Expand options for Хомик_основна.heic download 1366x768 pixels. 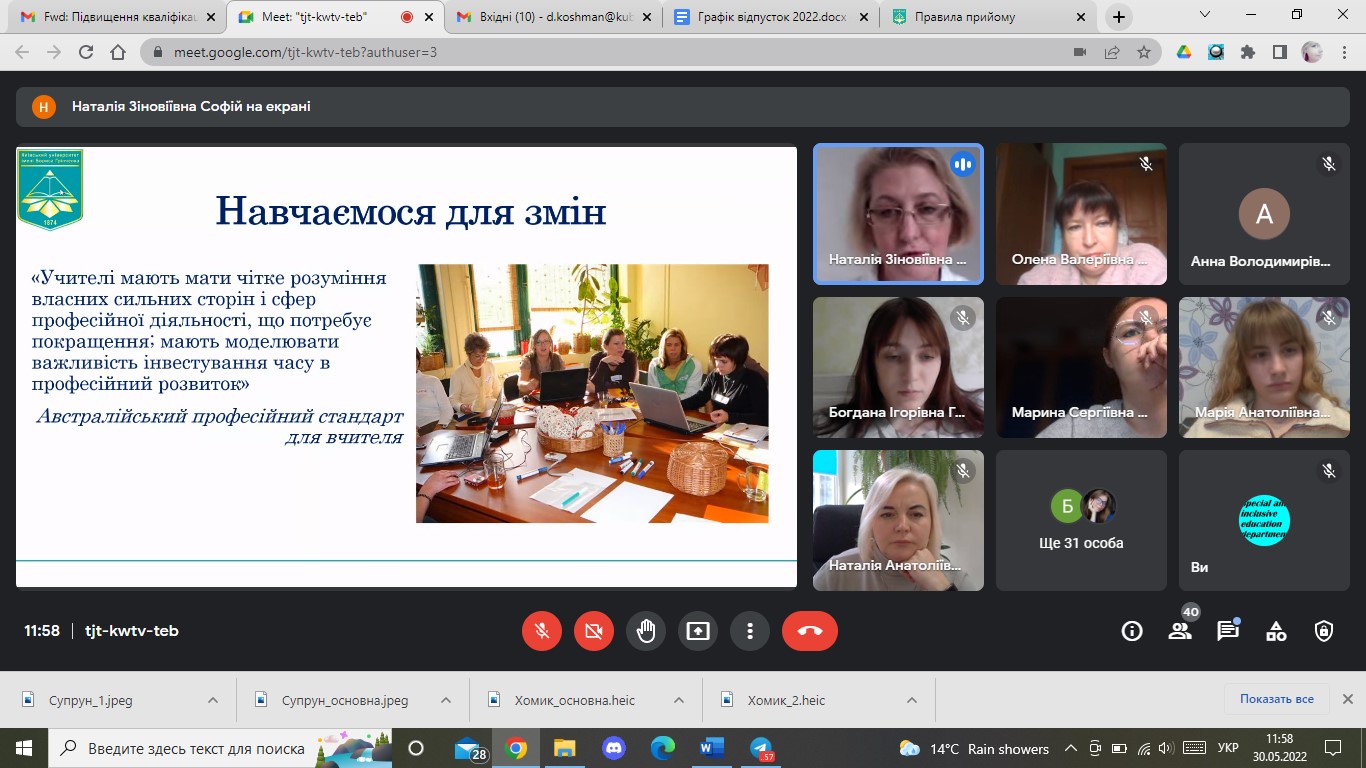click(679, 700)
